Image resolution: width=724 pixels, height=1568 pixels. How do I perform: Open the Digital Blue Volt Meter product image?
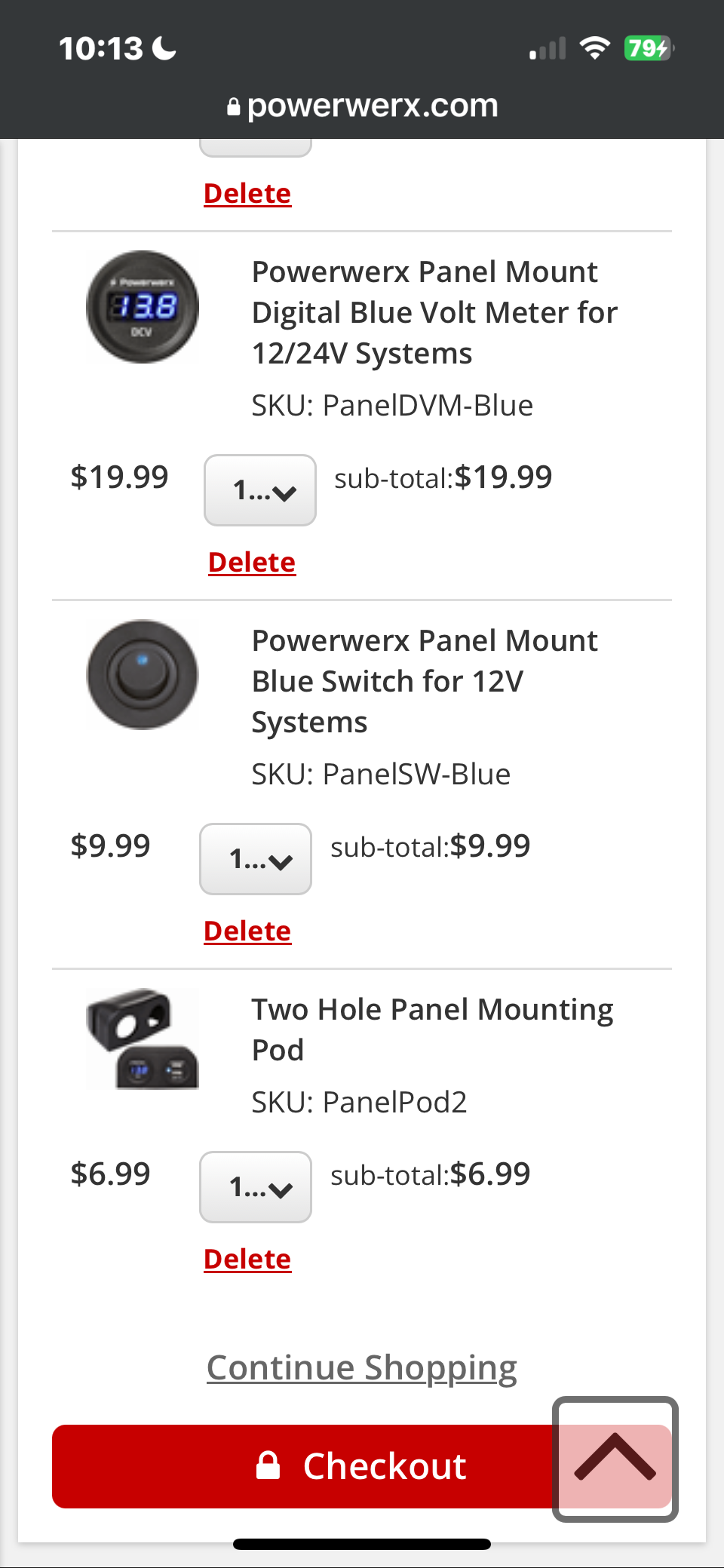coord(143,307)
